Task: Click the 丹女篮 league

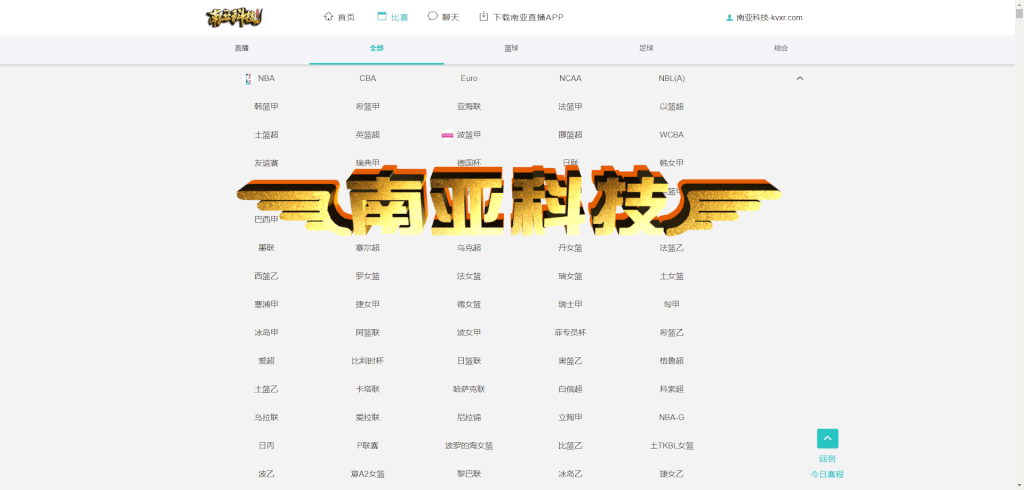Action: [570, 248]
